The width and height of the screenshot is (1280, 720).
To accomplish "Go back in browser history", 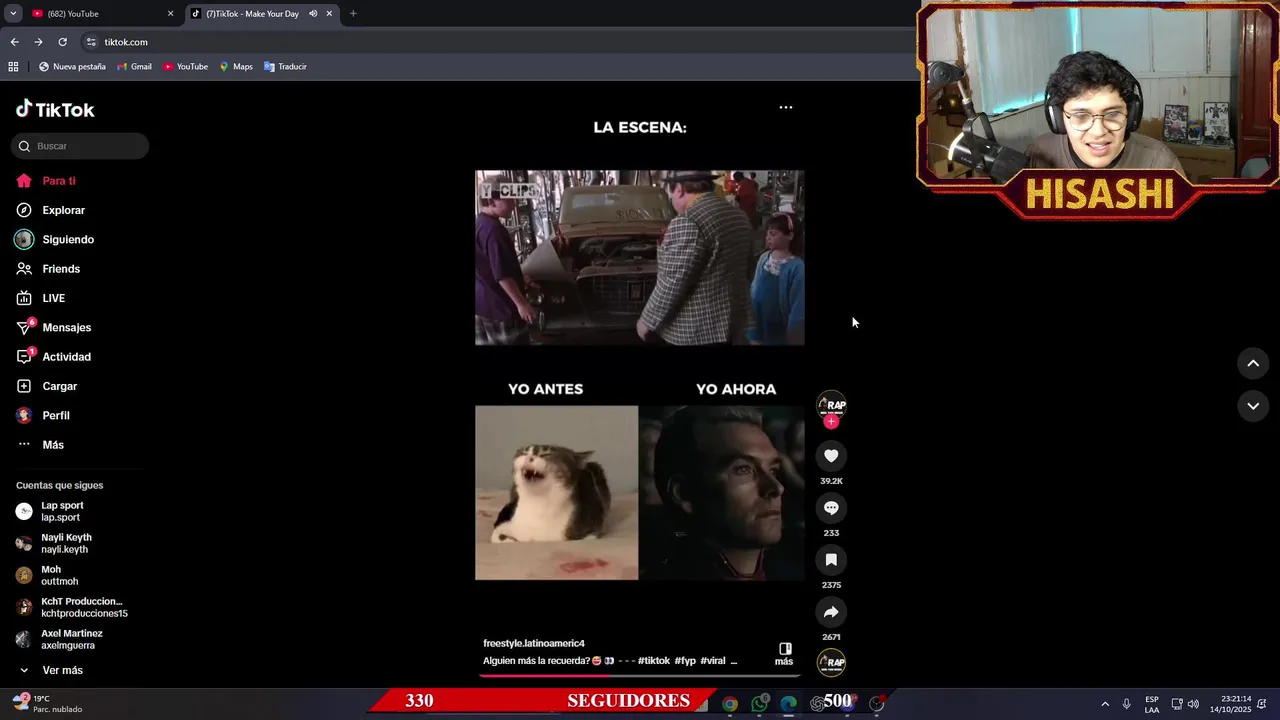I will click(x=14, y=42).
